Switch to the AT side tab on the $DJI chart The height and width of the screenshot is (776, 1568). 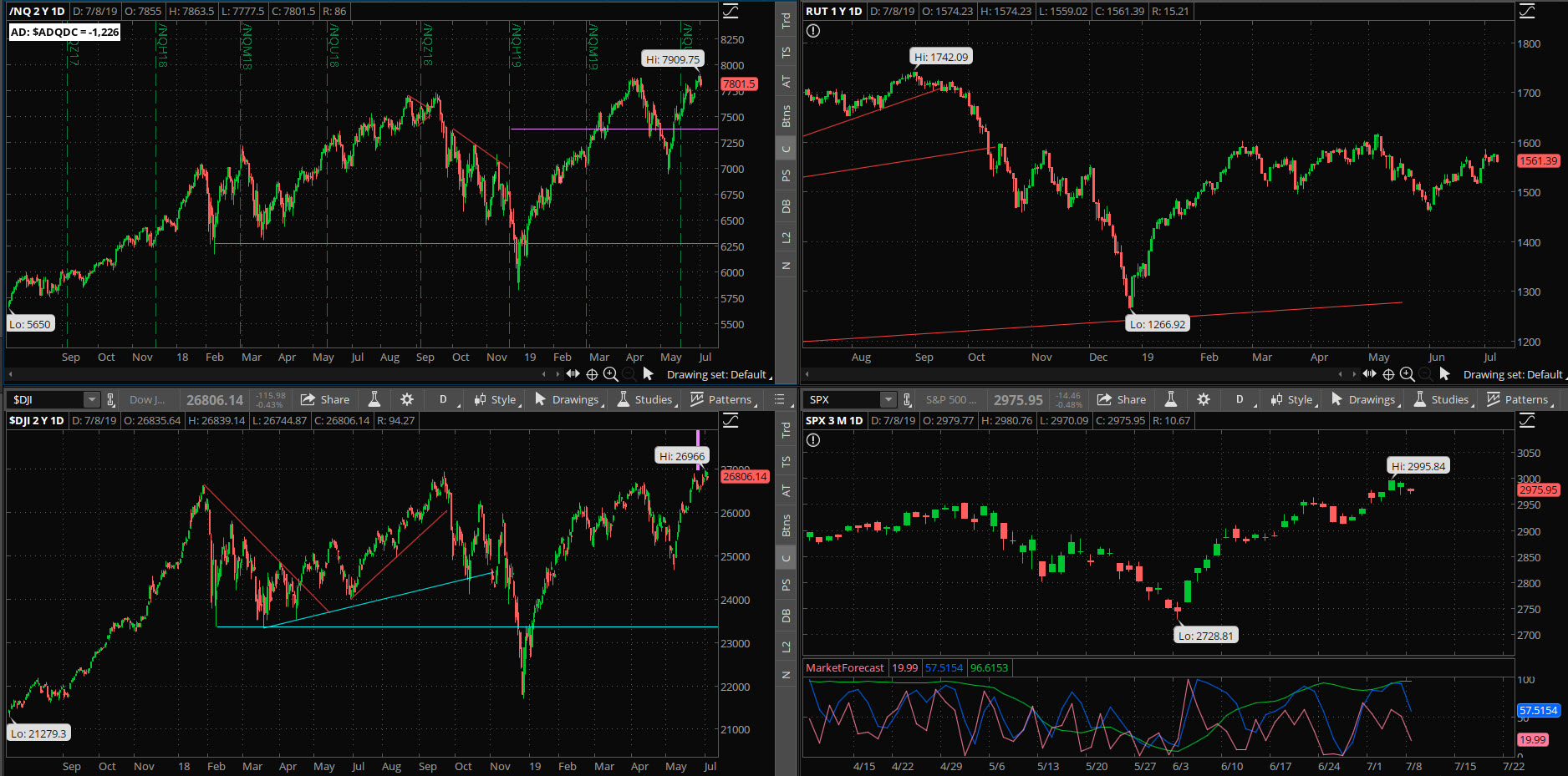pos(786,491)
